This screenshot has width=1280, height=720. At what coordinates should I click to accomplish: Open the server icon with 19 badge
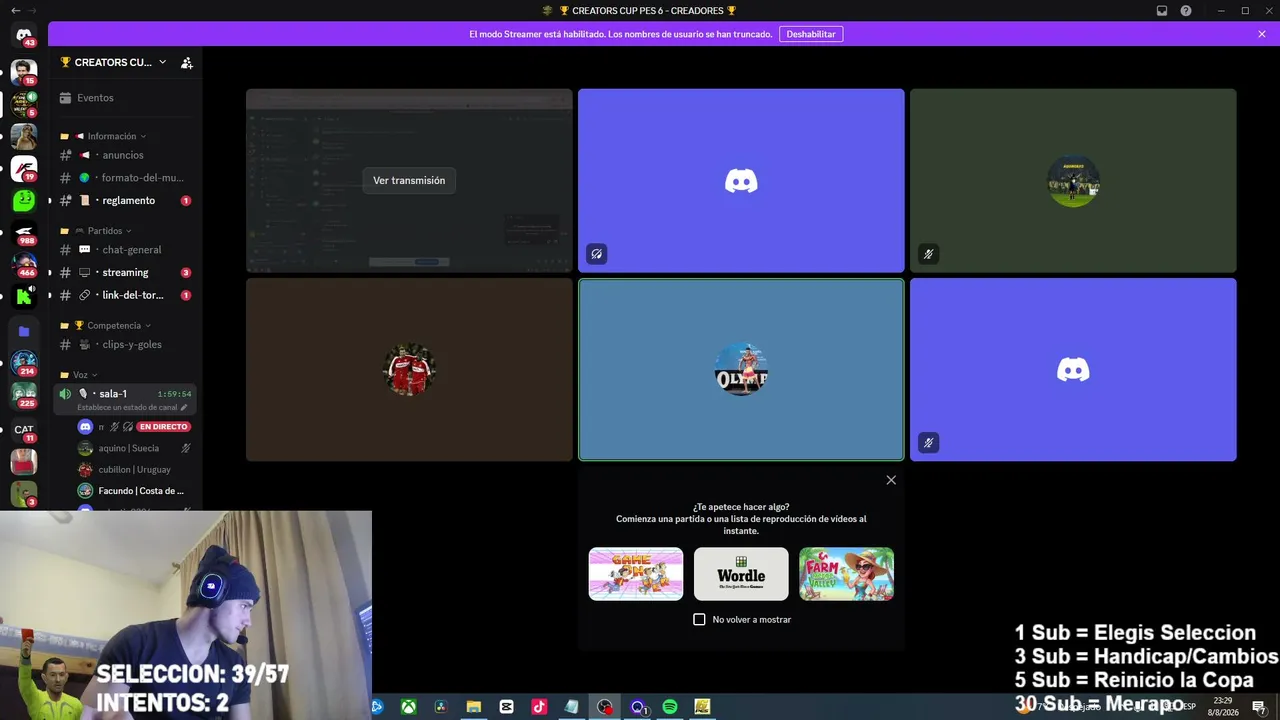pos(24,168)
